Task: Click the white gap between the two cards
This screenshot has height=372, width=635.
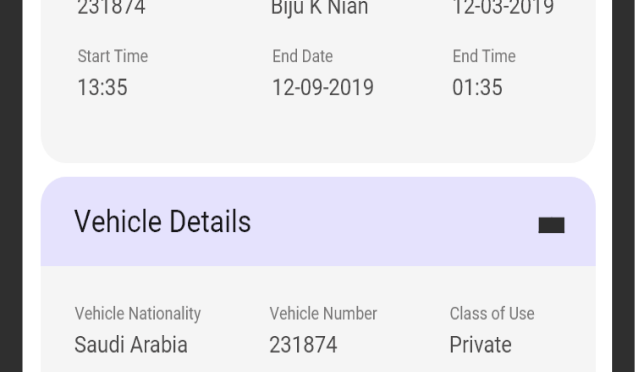Action: pos(318,170)
